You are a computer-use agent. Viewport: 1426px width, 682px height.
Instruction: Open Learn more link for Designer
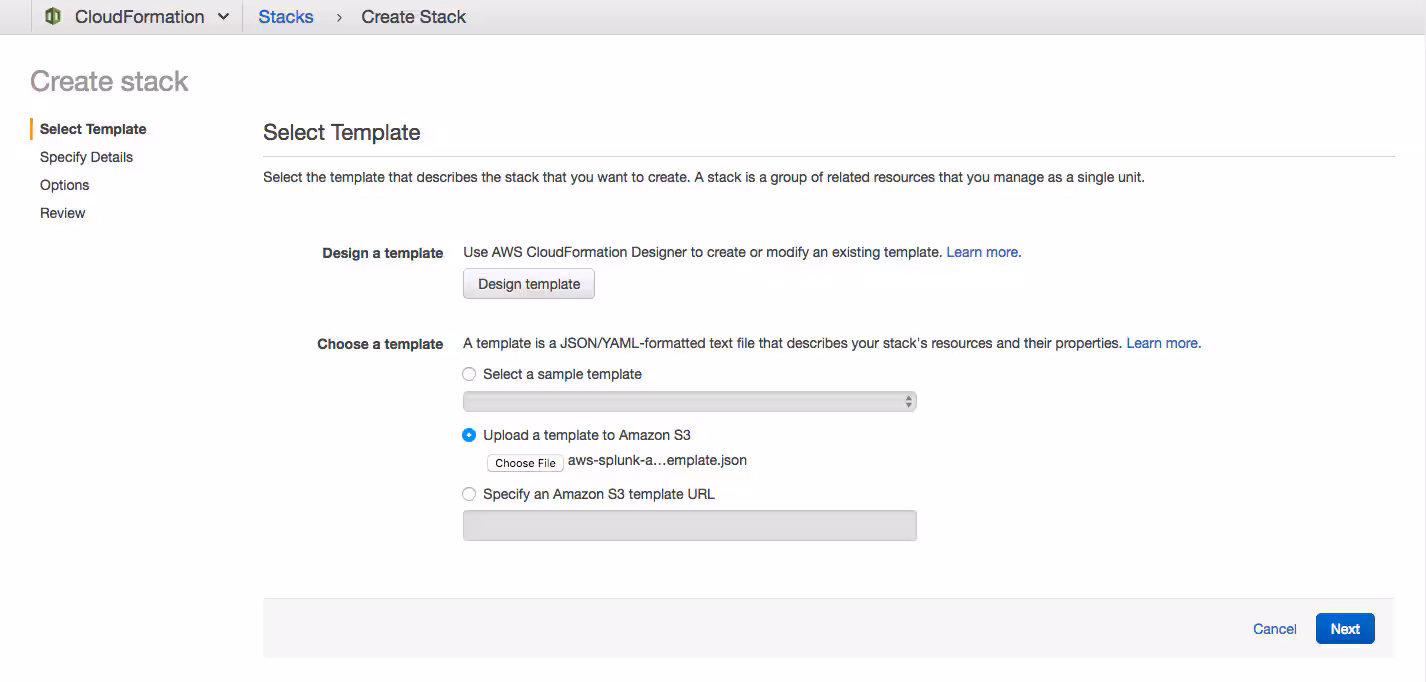pyautogui.click(x=982, y=252)
